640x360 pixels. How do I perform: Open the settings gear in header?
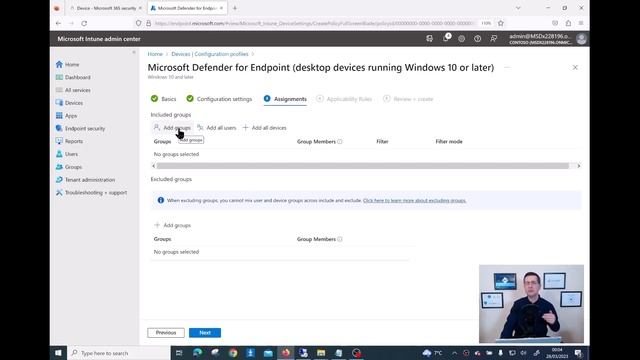point(461,39)
